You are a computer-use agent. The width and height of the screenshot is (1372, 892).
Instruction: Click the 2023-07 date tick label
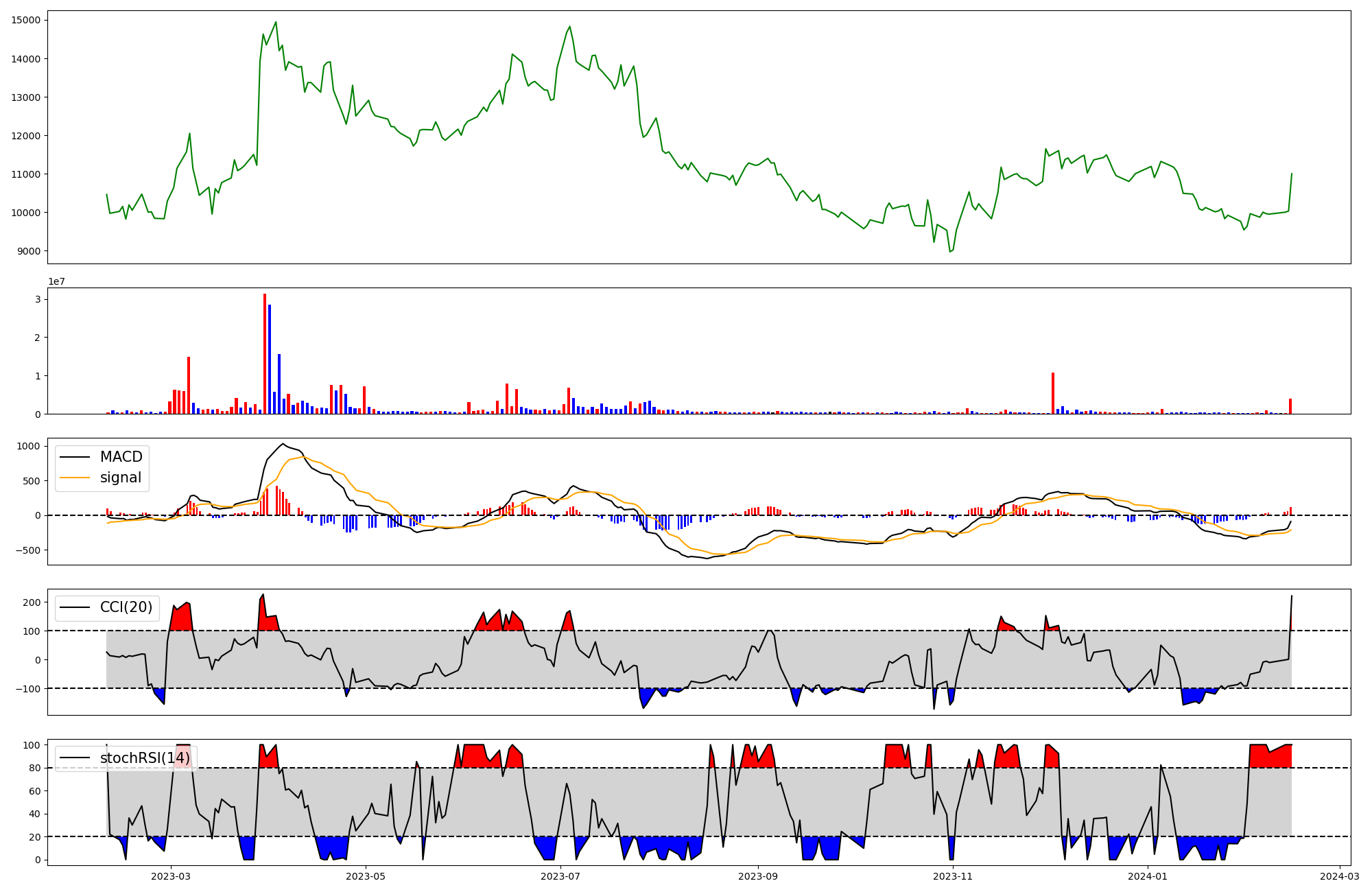(560, 876)
